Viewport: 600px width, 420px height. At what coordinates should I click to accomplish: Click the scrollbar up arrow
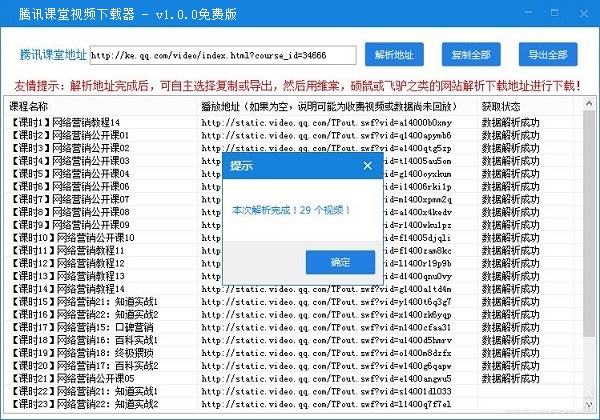(589, 103)
